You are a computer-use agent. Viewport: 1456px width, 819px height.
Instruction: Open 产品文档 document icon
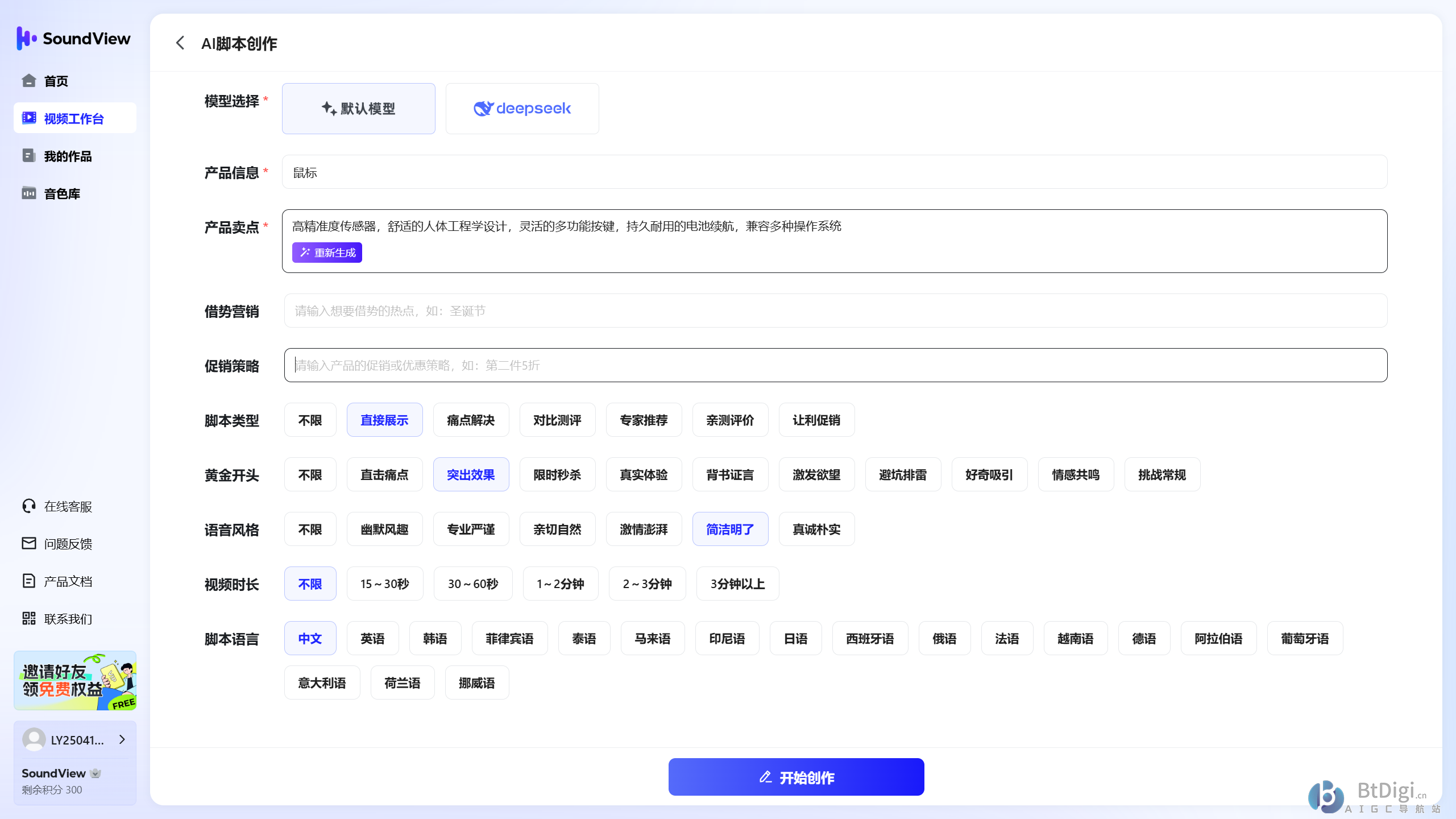(x=29, y=581)
